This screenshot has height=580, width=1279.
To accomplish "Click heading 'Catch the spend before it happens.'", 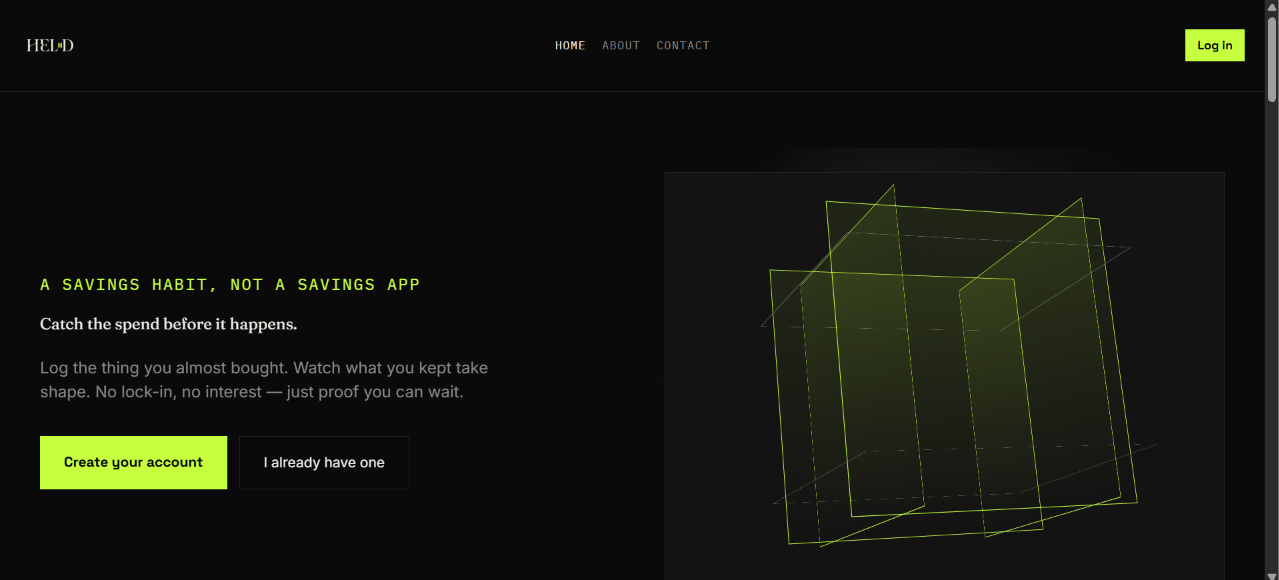I will (168, 324).
